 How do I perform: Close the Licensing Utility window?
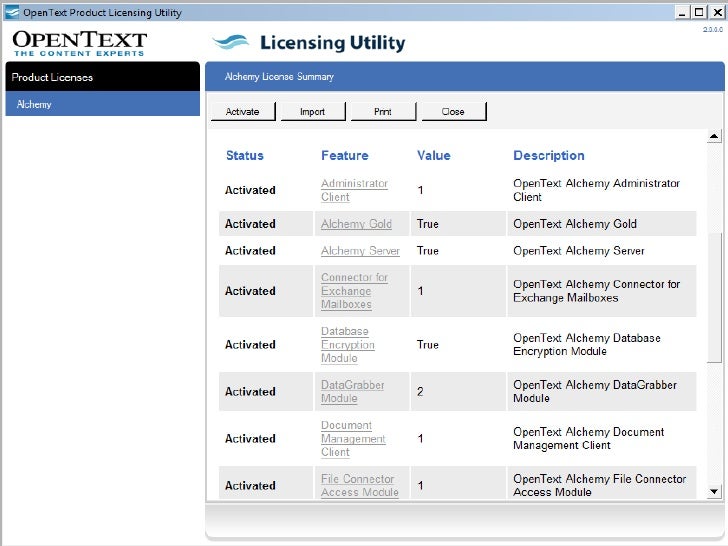pyautogui.click(x=717, y=13)
